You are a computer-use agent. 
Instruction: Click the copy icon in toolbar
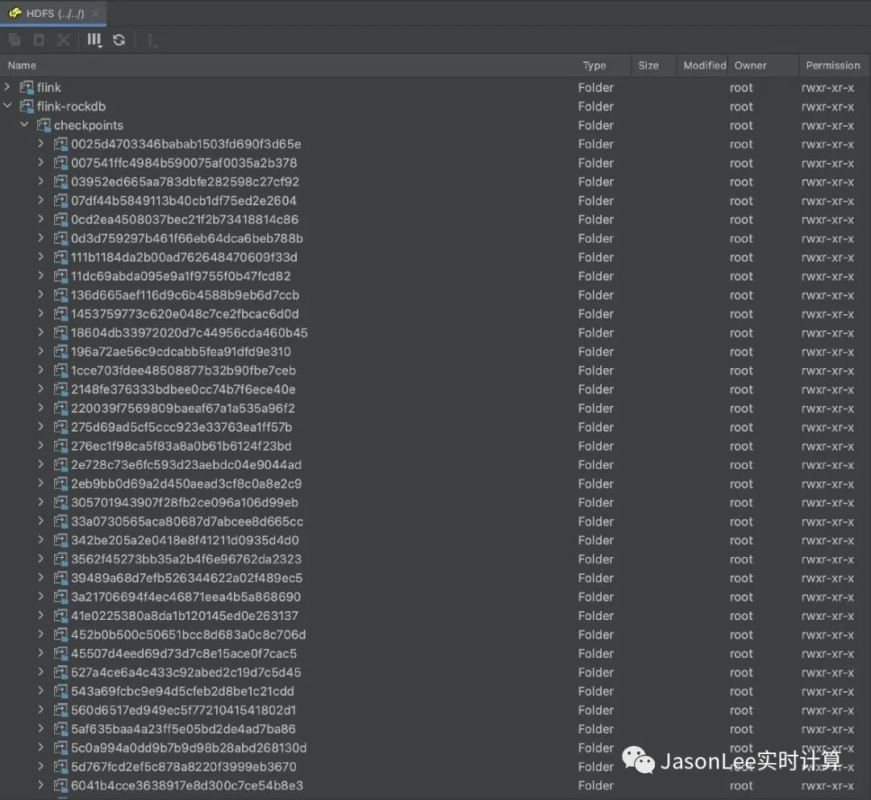pyautogui.click(x=14, y=40)
